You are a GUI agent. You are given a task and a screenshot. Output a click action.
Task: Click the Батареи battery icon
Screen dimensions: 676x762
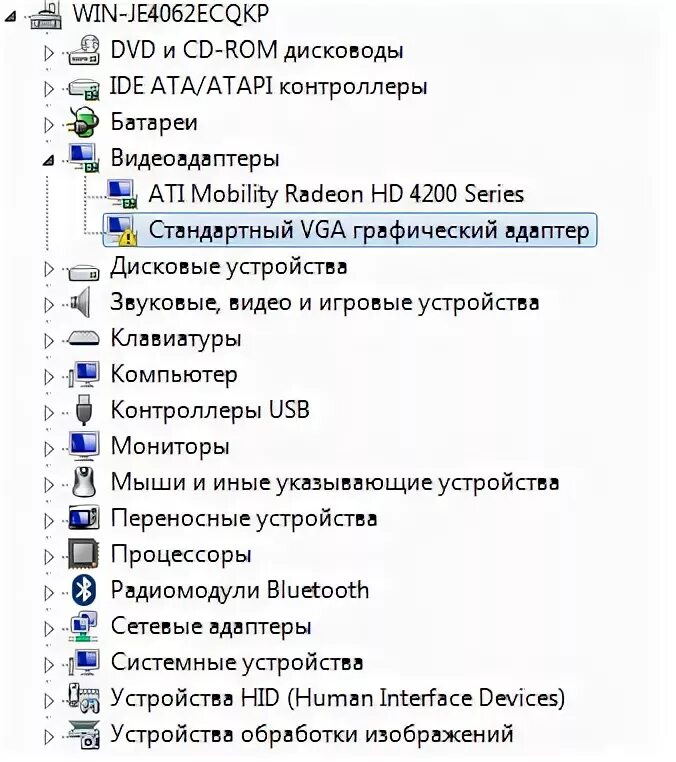click(x=84, y=122)
